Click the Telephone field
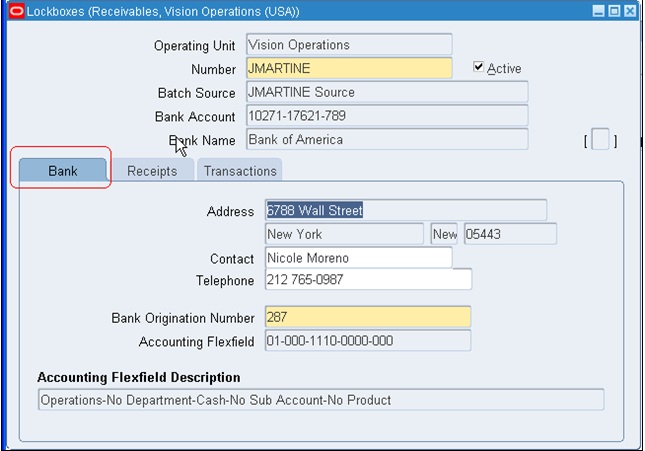This screenshot has width=645, height=451. 369,279
